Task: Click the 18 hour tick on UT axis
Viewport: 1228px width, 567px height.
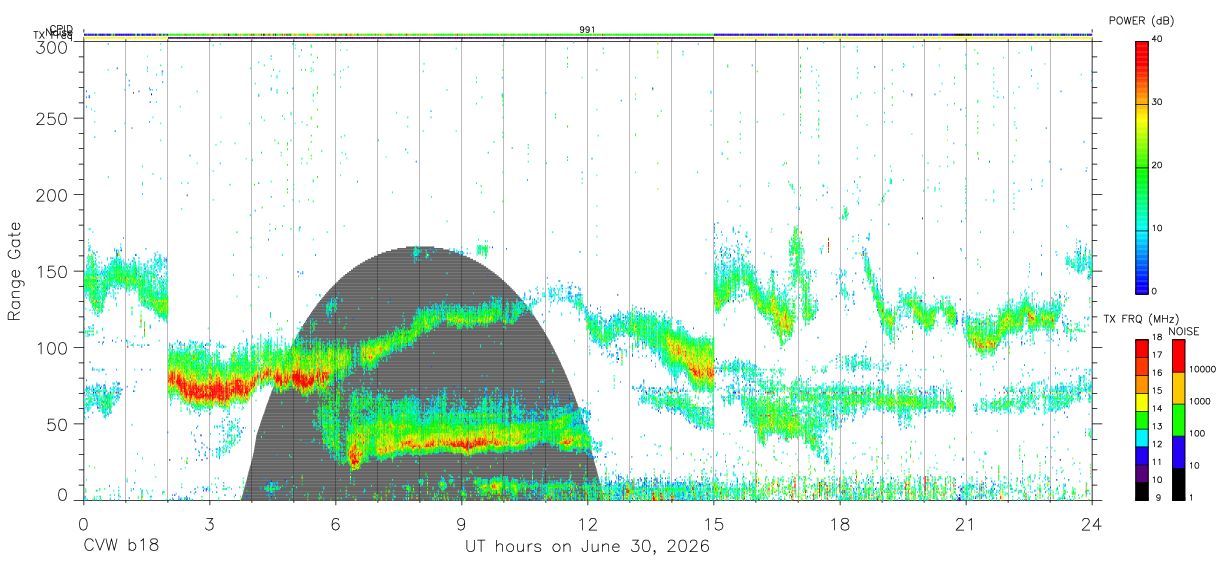Action: pos(840,524)
